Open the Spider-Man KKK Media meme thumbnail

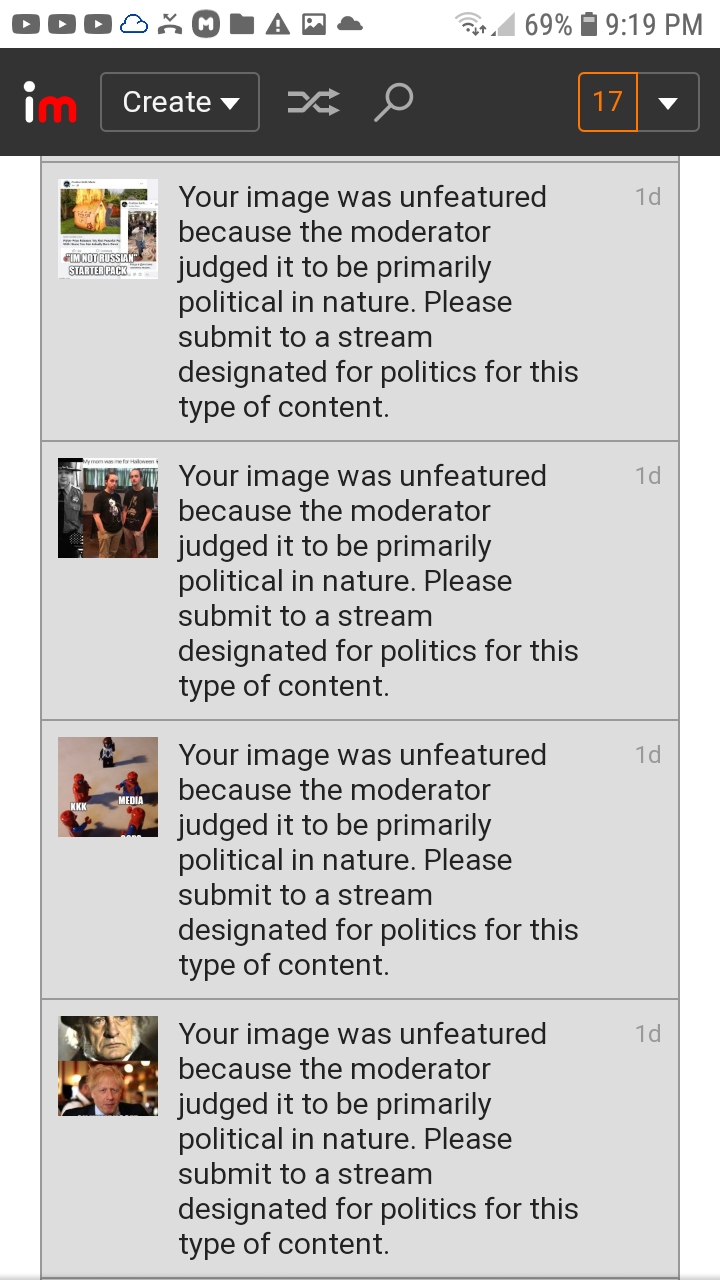point(108,787)
